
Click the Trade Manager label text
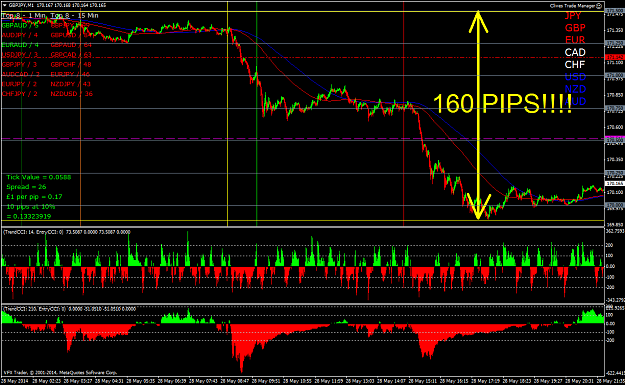pos(573,6)
